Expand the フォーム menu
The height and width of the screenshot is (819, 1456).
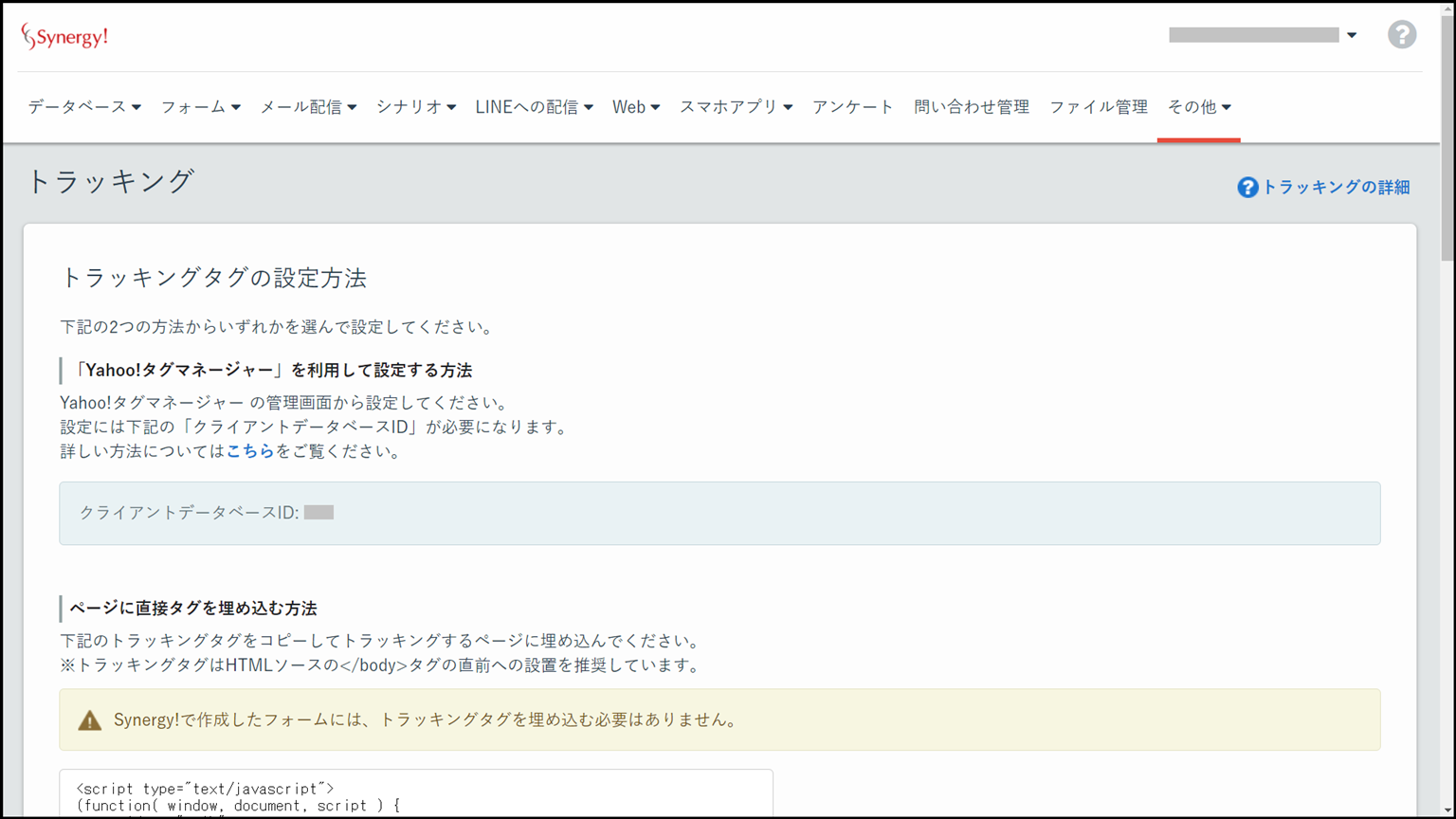point(200,107)
